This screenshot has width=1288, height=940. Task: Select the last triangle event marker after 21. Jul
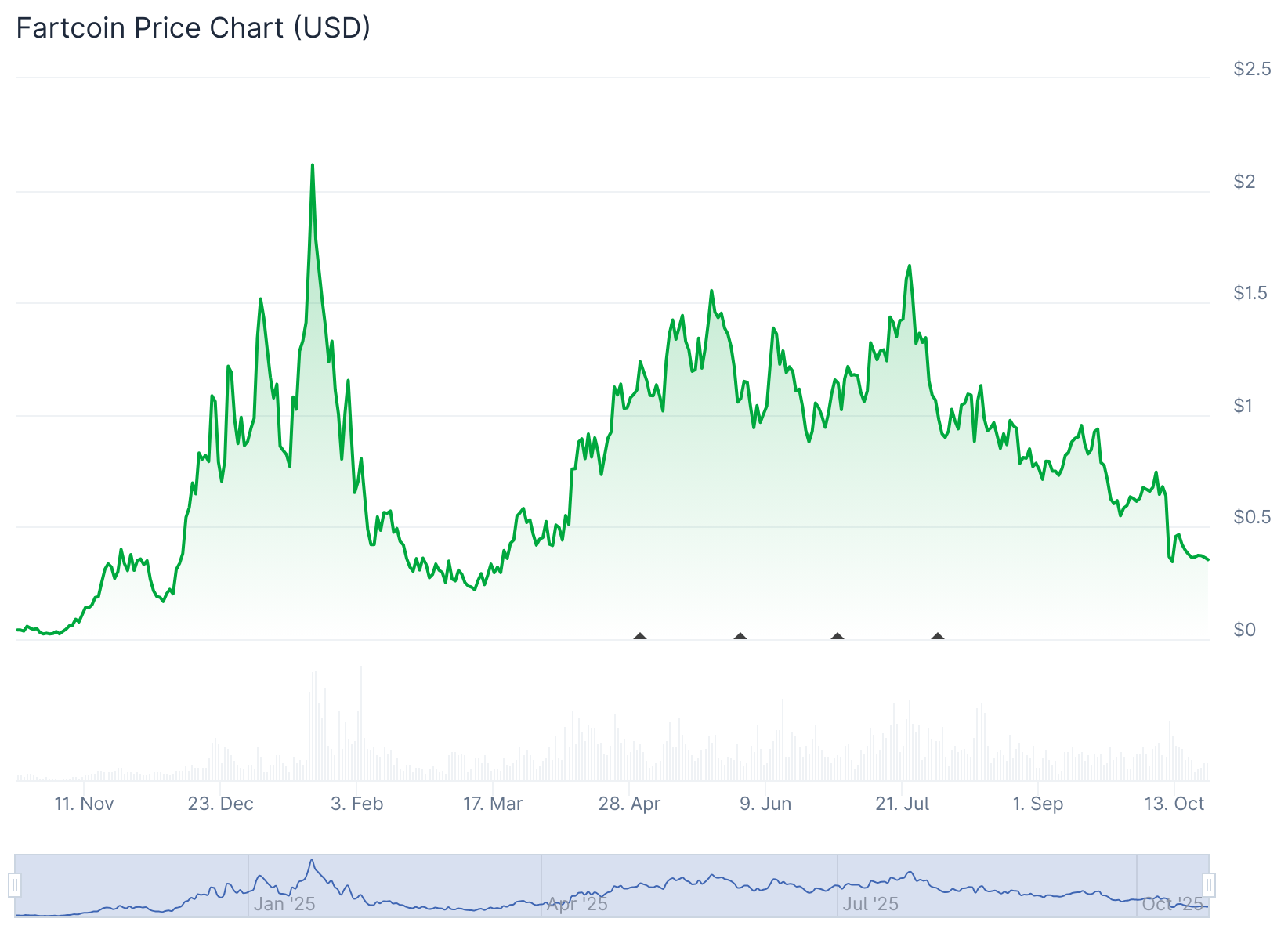[x=937, y=636]
